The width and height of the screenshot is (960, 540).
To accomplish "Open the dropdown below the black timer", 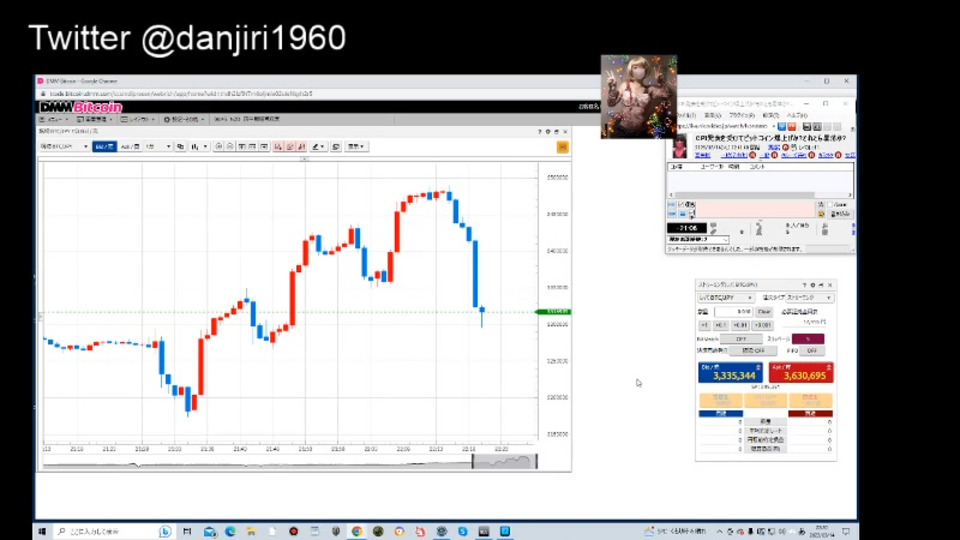I will pyautogui.click(x=698, y=239).
